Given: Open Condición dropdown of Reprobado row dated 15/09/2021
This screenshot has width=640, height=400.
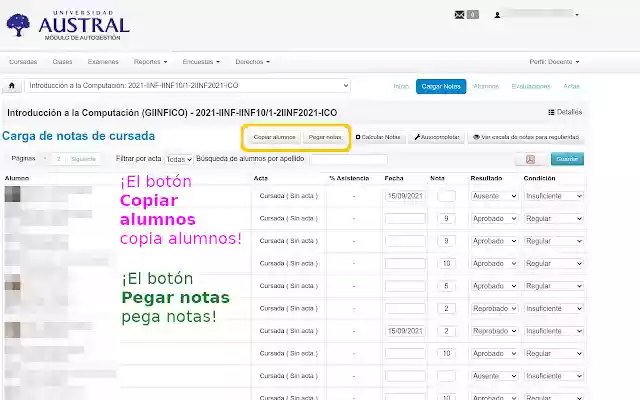Looking at the screenshot, I should tap(553, 331).
